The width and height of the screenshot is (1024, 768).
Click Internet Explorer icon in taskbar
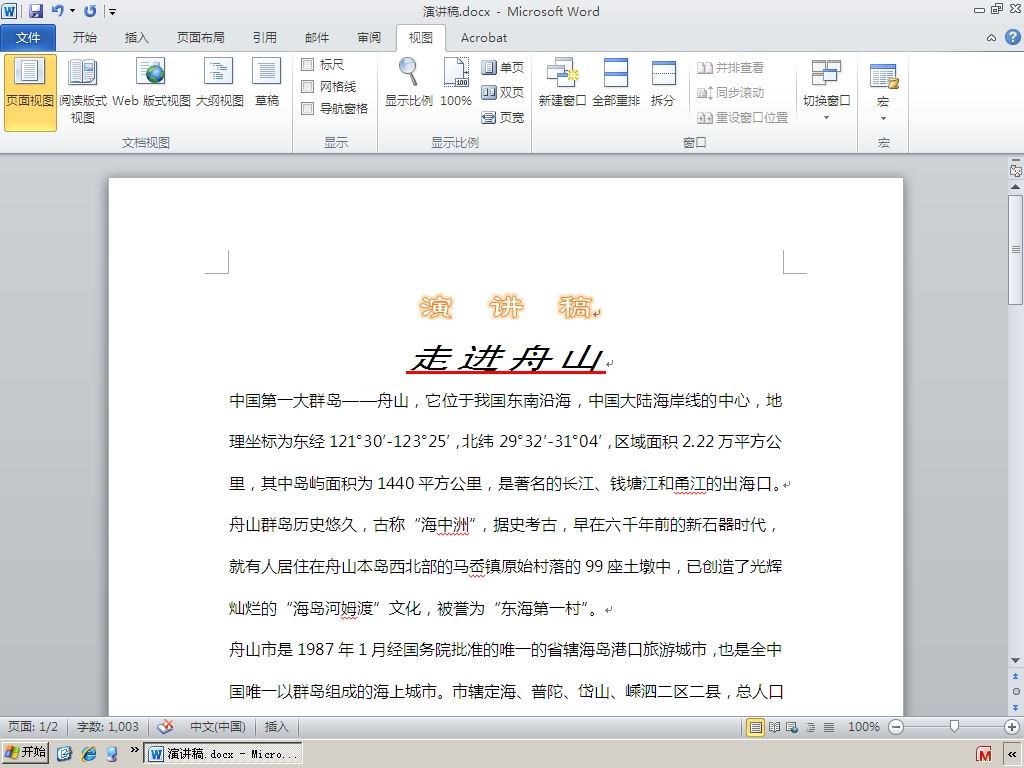tap(89, 754)
